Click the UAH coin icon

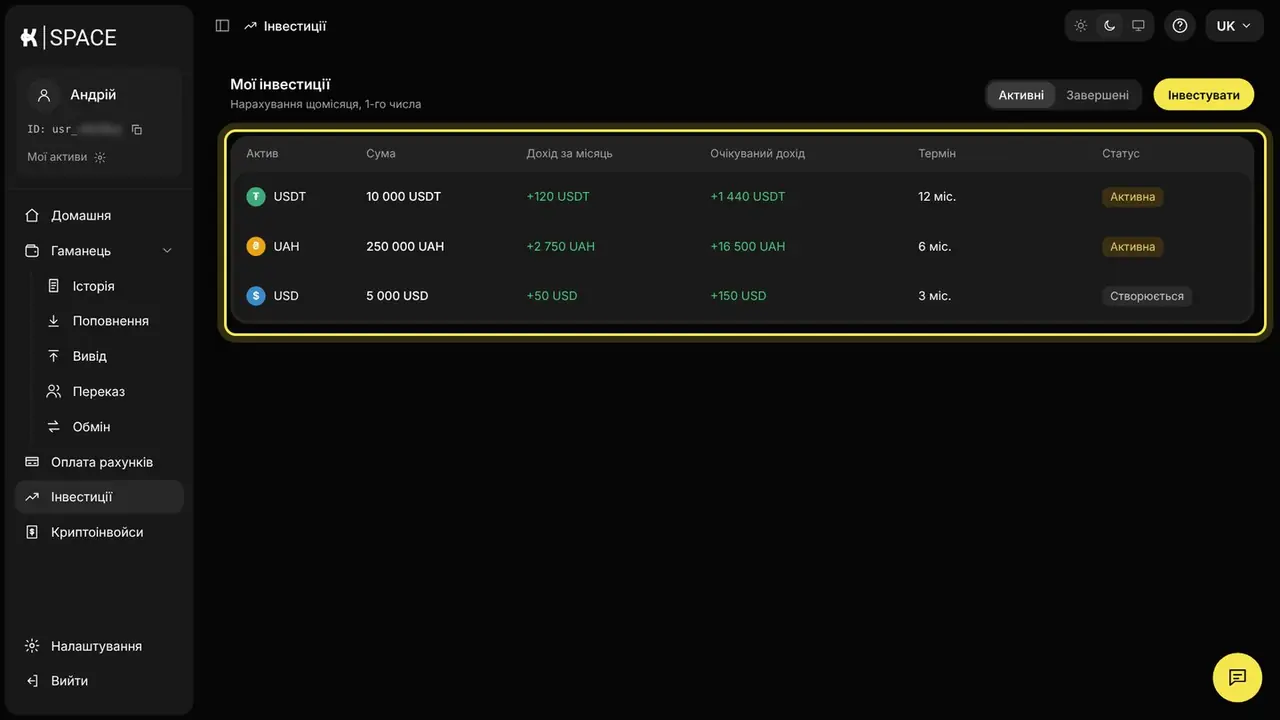point(256,246)
